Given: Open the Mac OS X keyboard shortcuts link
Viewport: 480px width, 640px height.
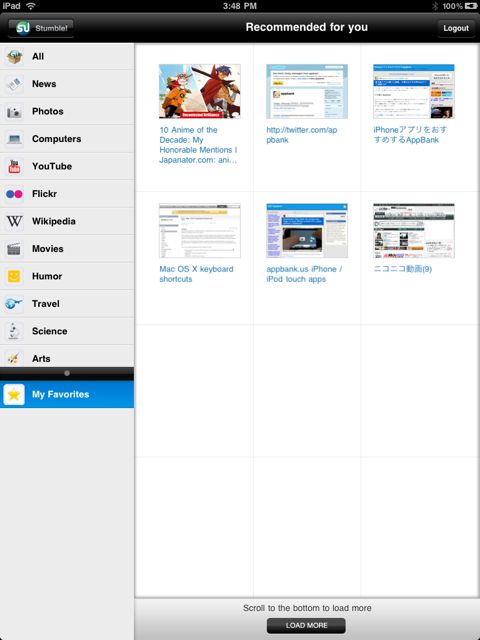Looking at the screenshot, I should click(196, 274).
